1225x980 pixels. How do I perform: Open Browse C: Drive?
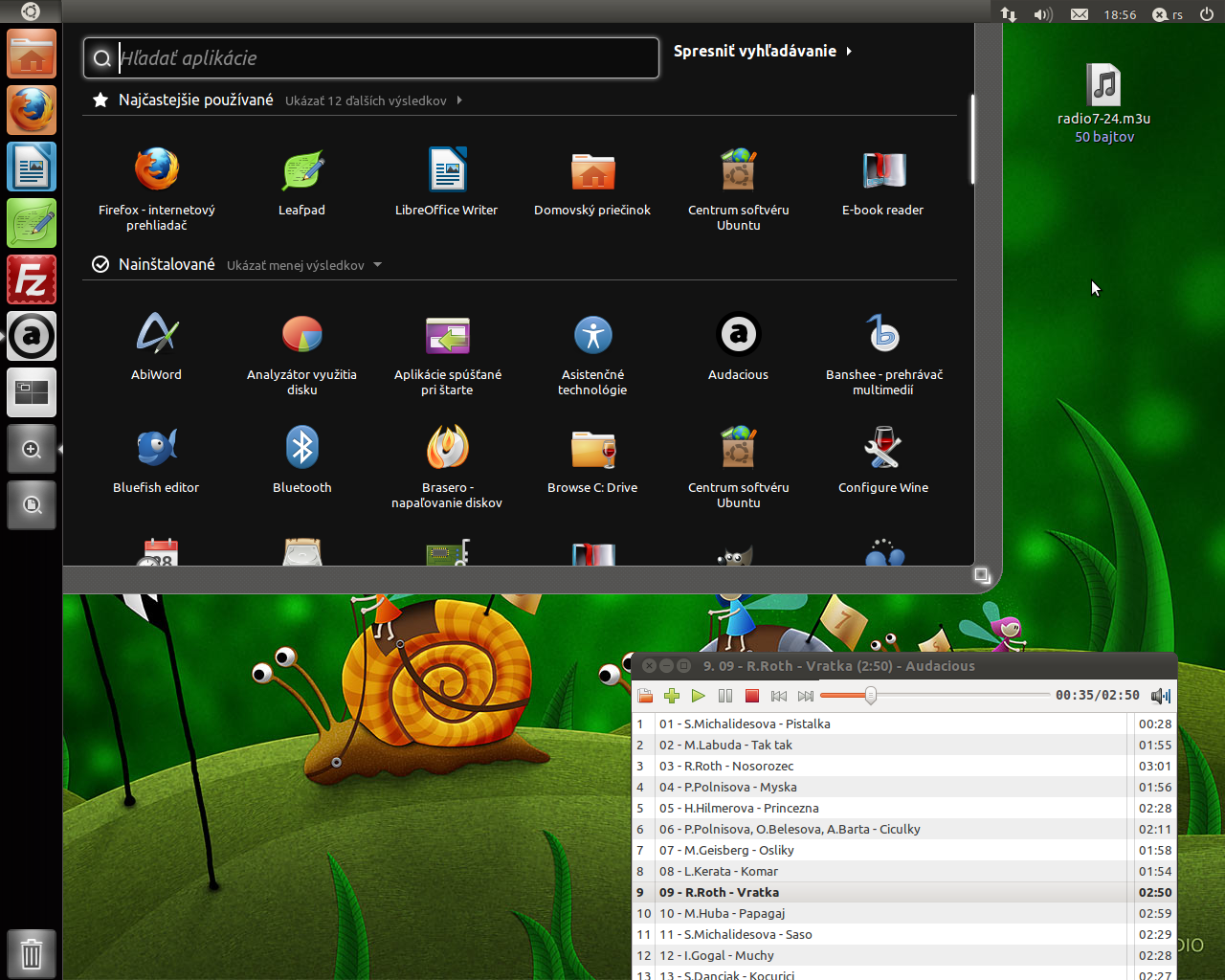[592, 459]
